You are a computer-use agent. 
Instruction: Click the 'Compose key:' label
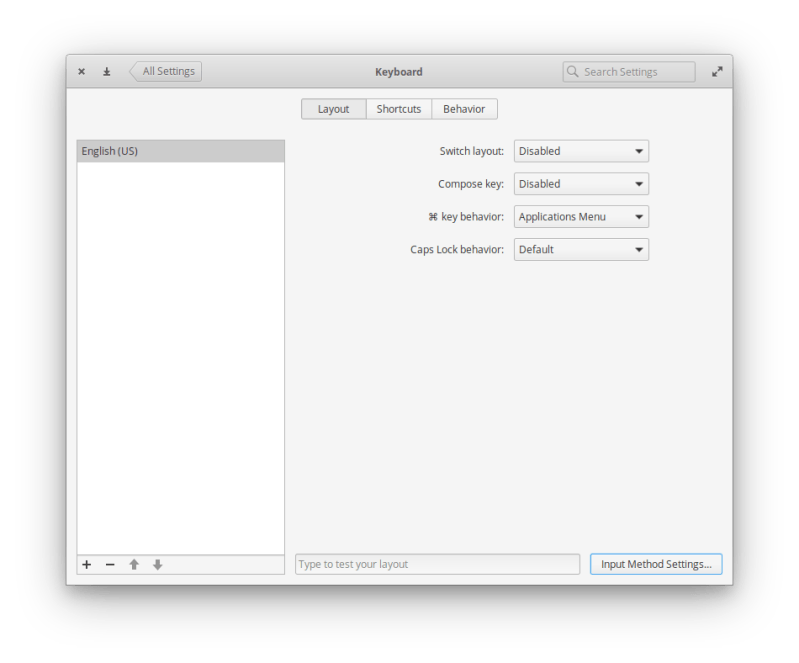coord(471,184)
